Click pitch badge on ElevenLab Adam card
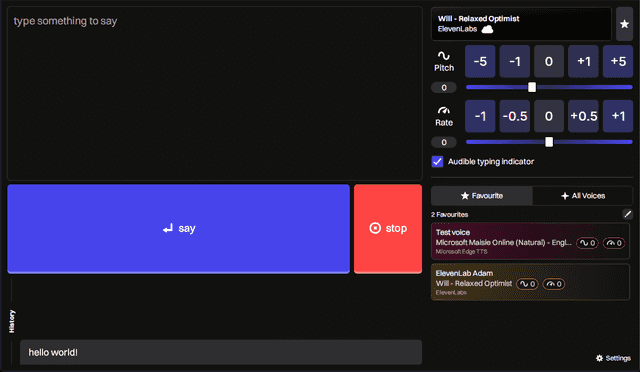The height and width of the screenshot is (372, 640). pyautogui.click(x=527, y=284)
